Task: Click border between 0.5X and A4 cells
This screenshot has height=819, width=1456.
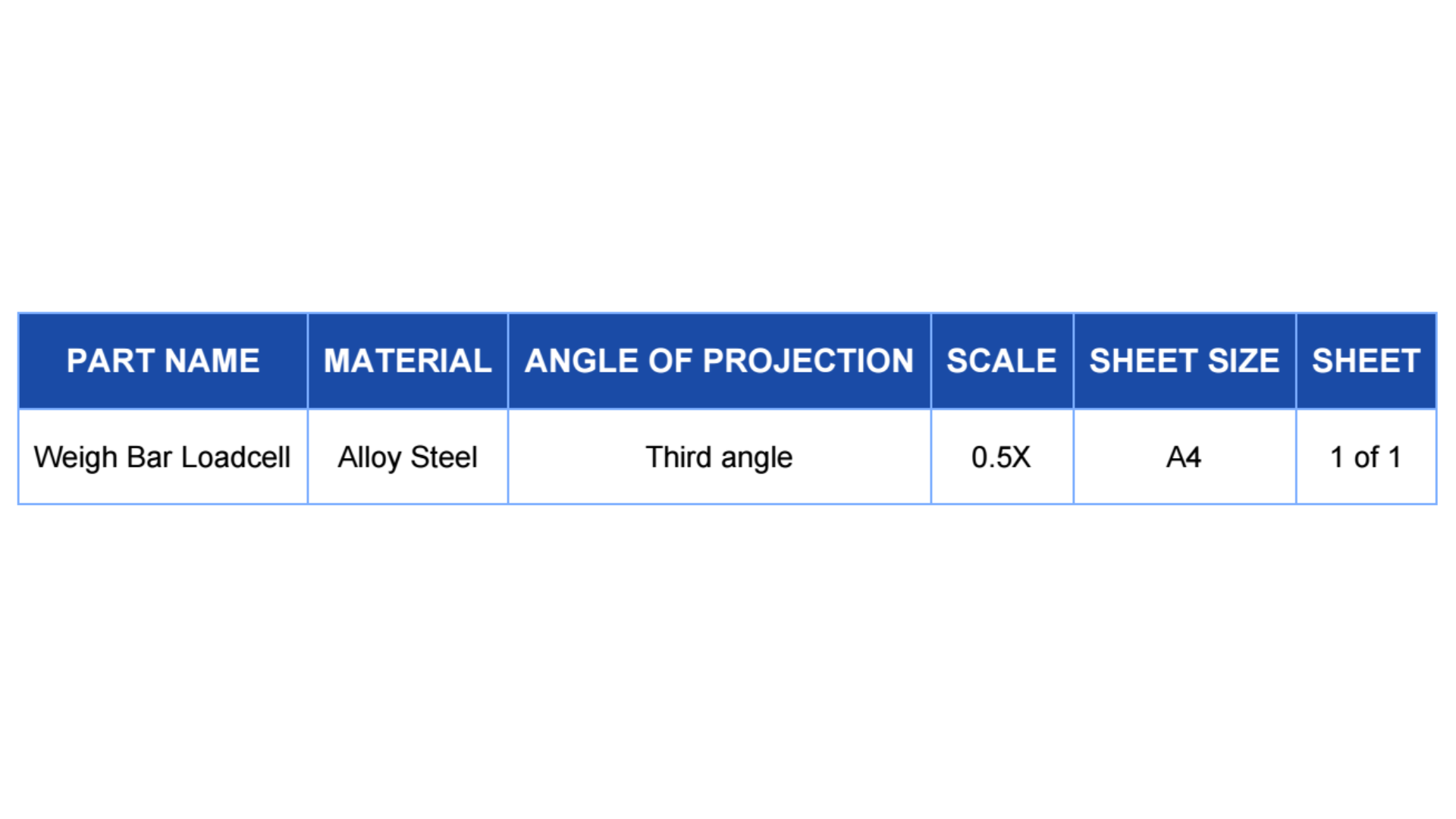Action: point(1074,457)
